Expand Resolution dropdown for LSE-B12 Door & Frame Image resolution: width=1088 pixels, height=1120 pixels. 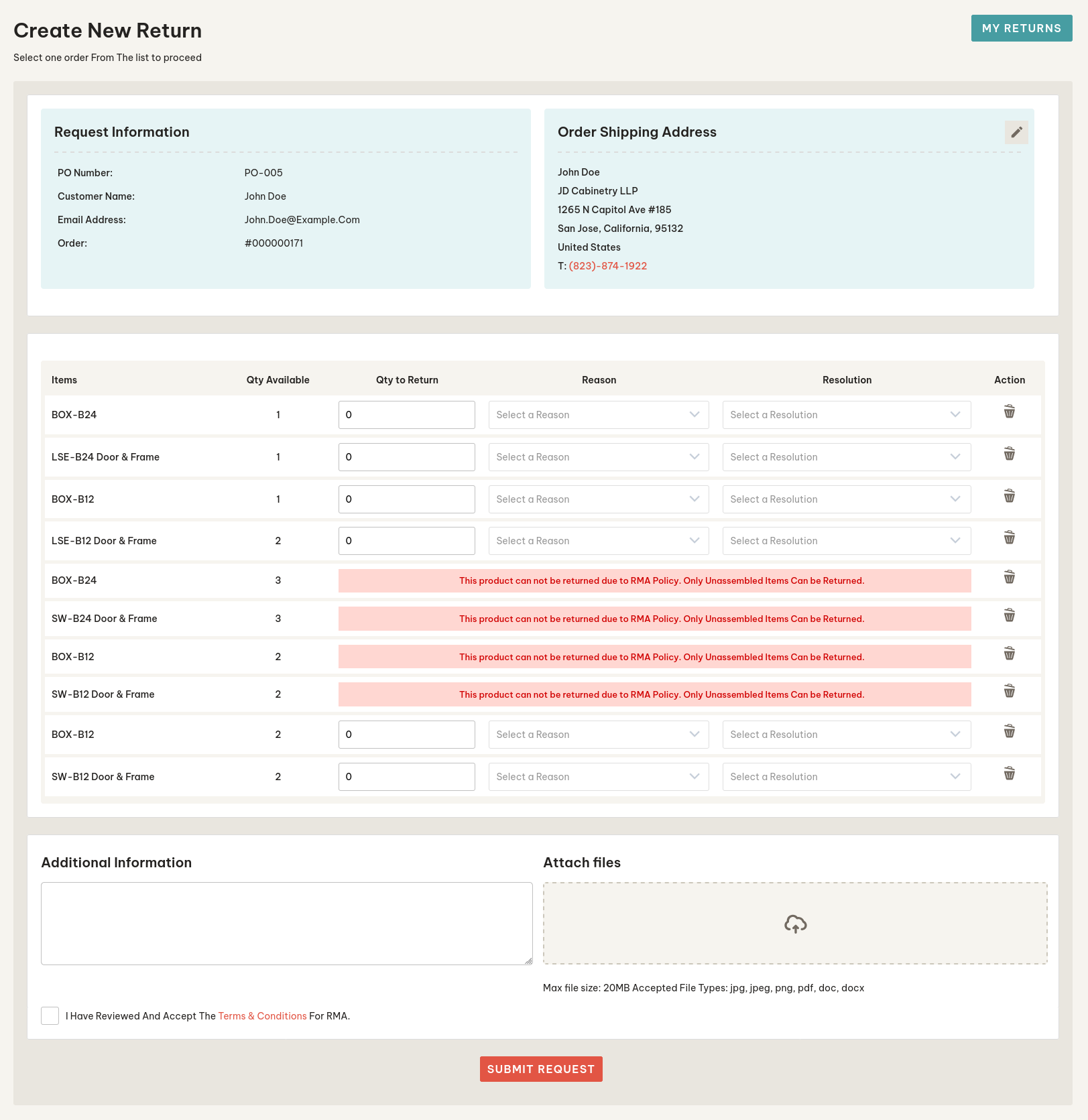846,541
